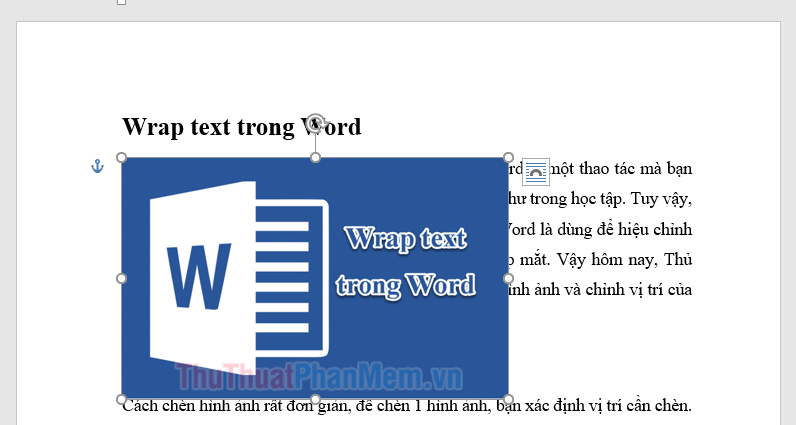Select the Word logo image
The height and width of the screenshot is (425, 796).
click(315, 278)
